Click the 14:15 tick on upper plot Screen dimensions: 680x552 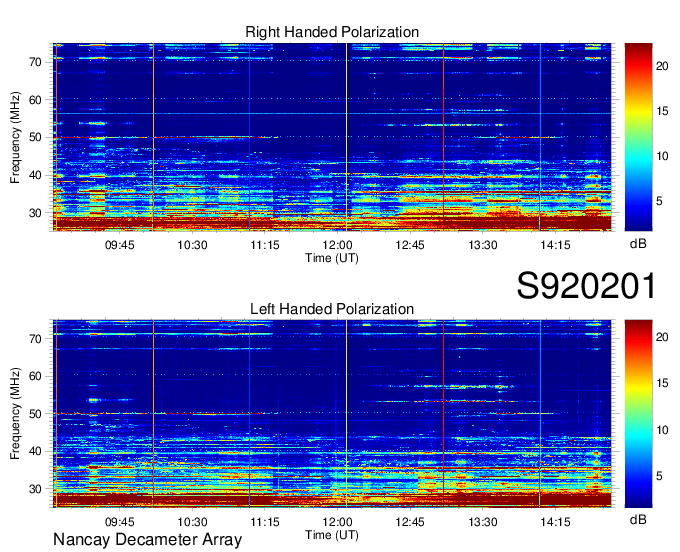tap(555, 245)
